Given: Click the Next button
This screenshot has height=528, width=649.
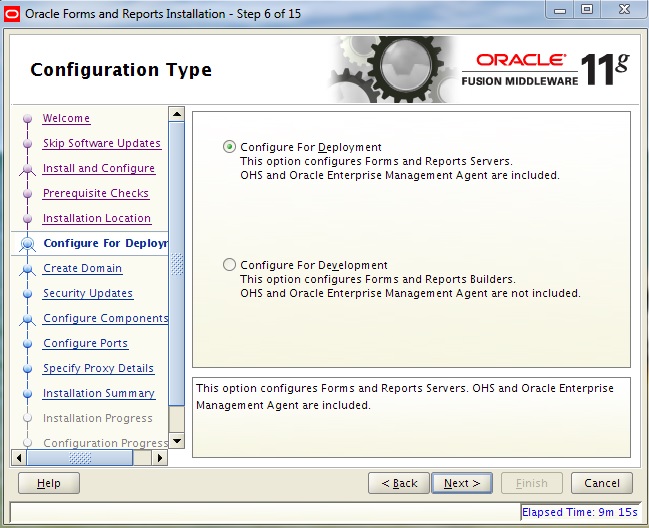Looking at the screenshot, I should coord(462,483).
